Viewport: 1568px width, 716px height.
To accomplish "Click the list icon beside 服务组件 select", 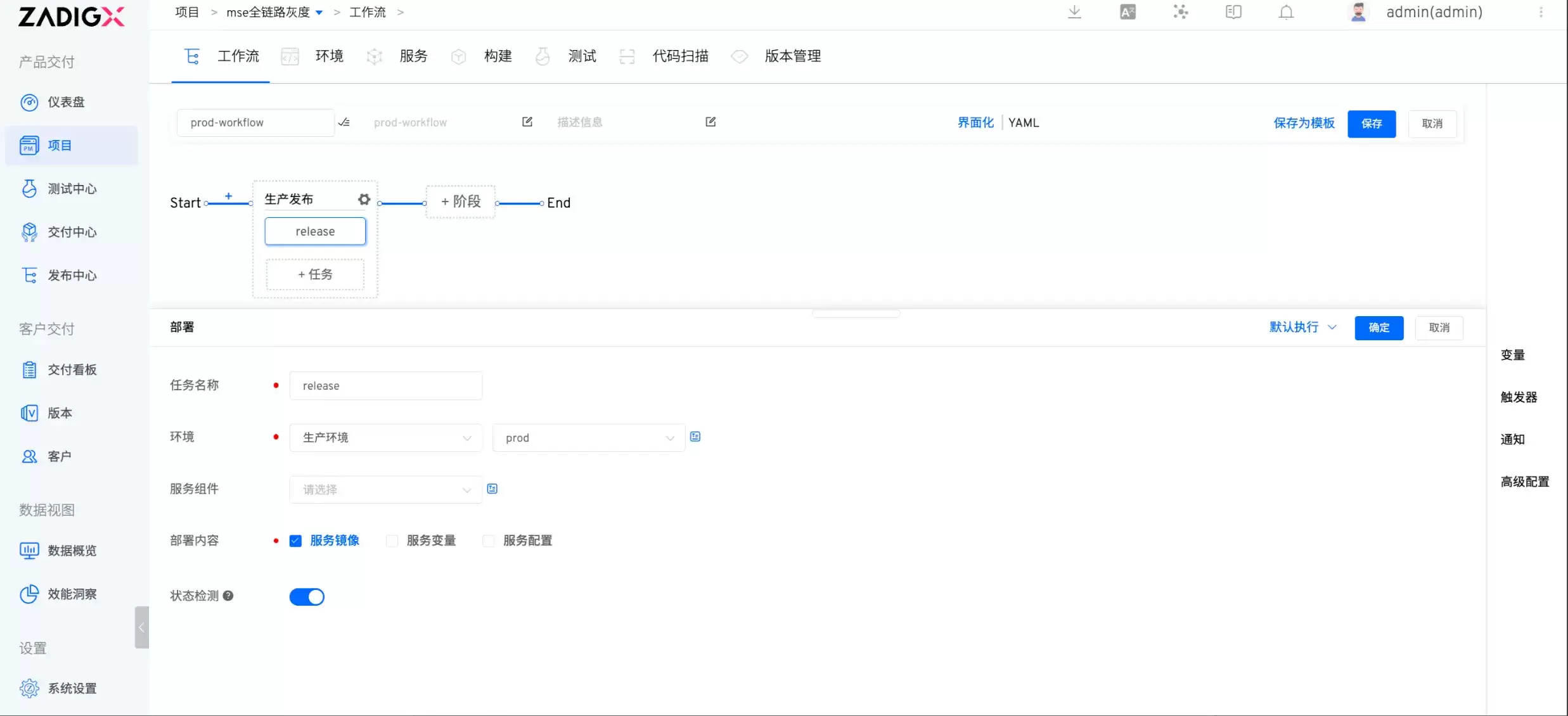I will 492,489.
